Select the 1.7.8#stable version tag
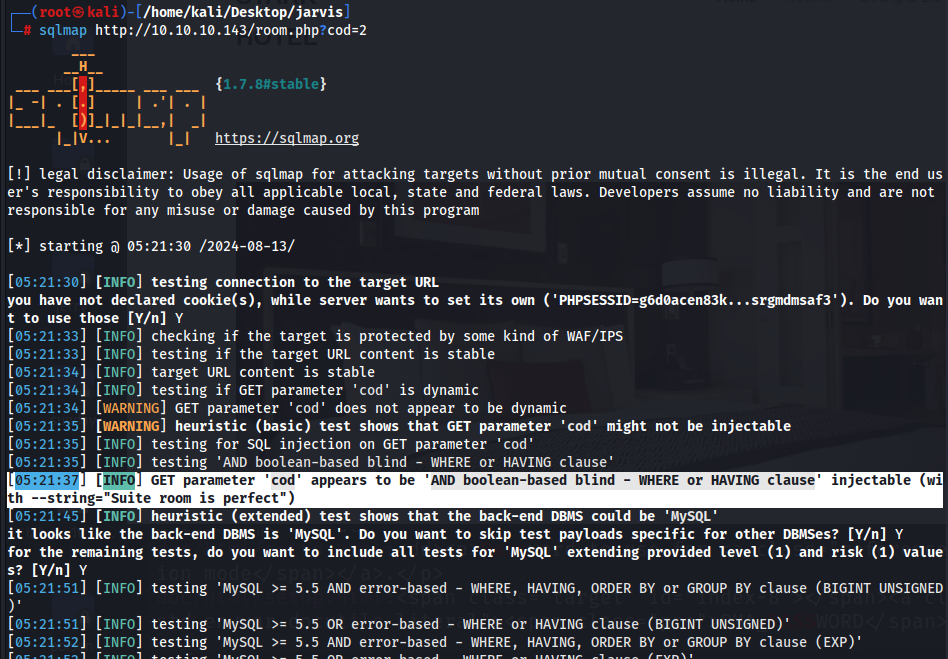 pos(271,84)
